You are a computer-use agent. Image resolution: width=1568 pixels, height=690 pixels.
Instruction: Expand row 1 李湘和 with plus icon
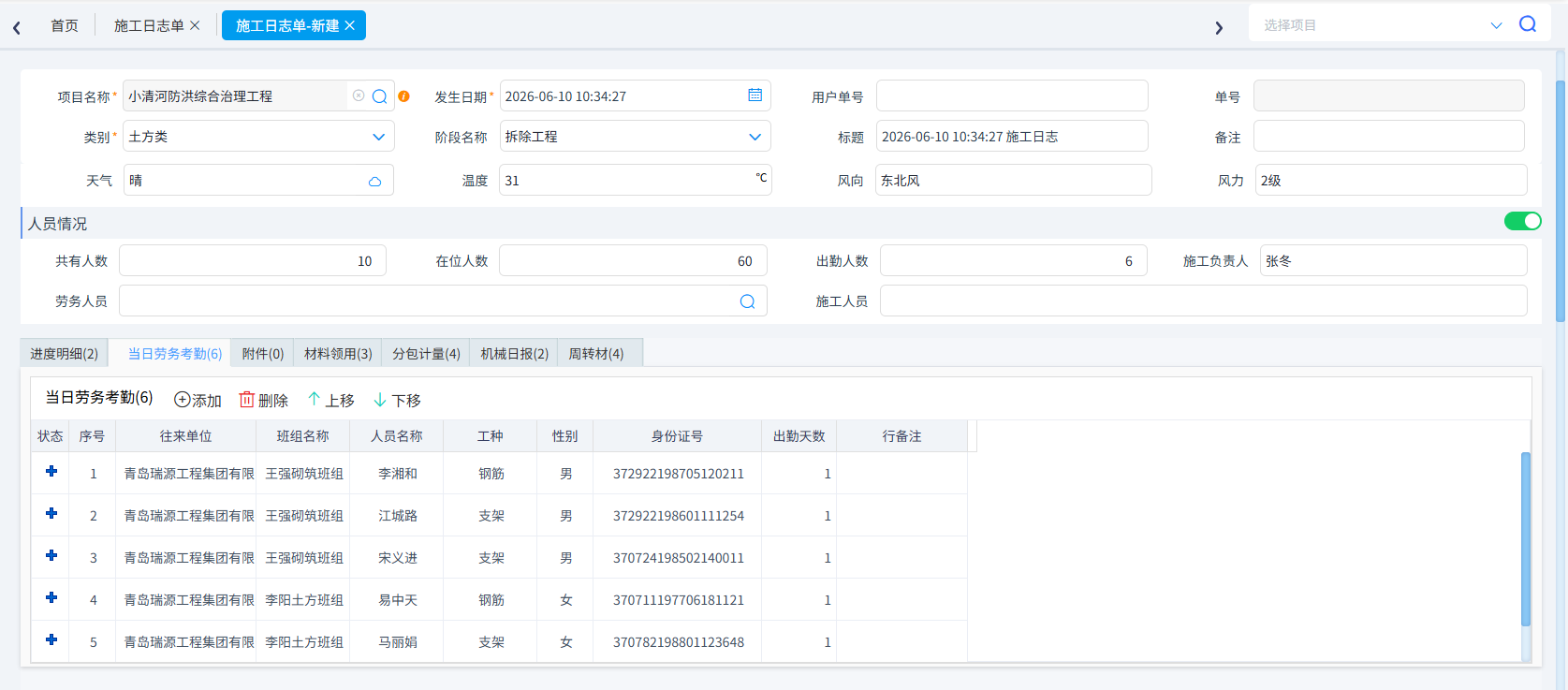click(x=51, y=472)
